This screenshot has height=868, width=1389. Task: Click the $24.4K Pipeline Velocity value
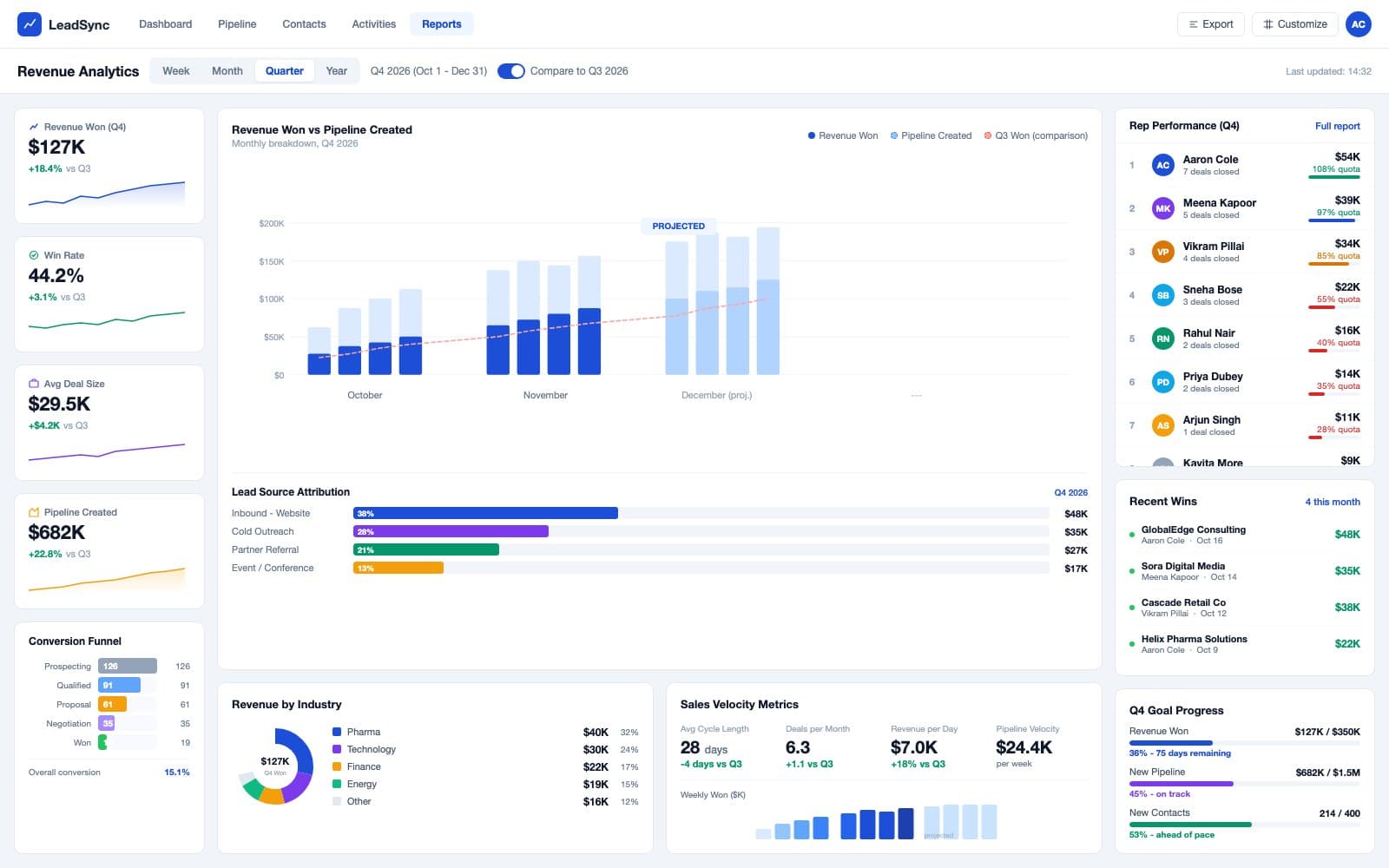1024,747
